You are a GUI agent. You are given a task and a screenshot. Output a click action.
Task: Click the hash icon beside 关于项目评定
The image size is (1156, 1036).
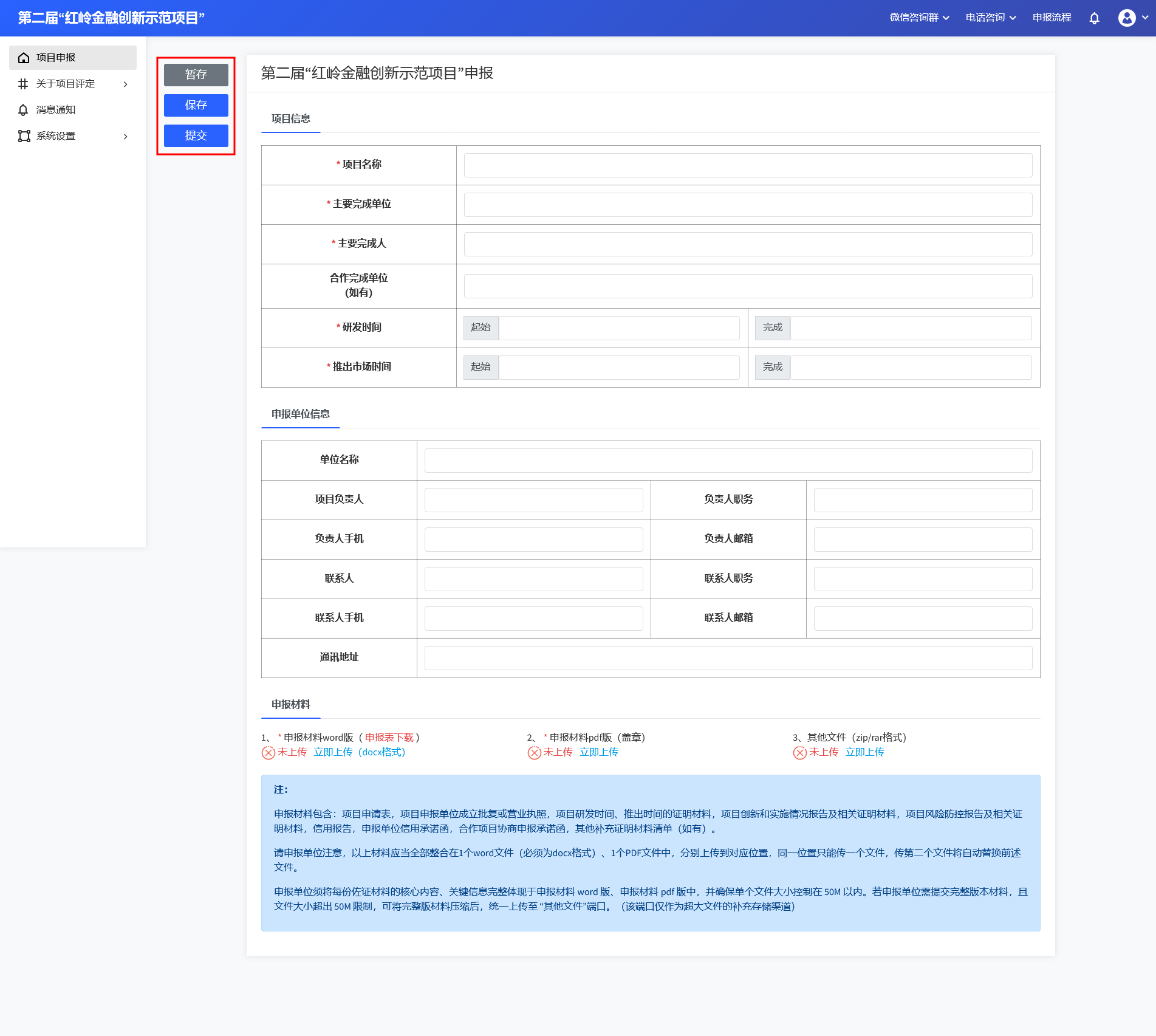[x=24, y=84]
